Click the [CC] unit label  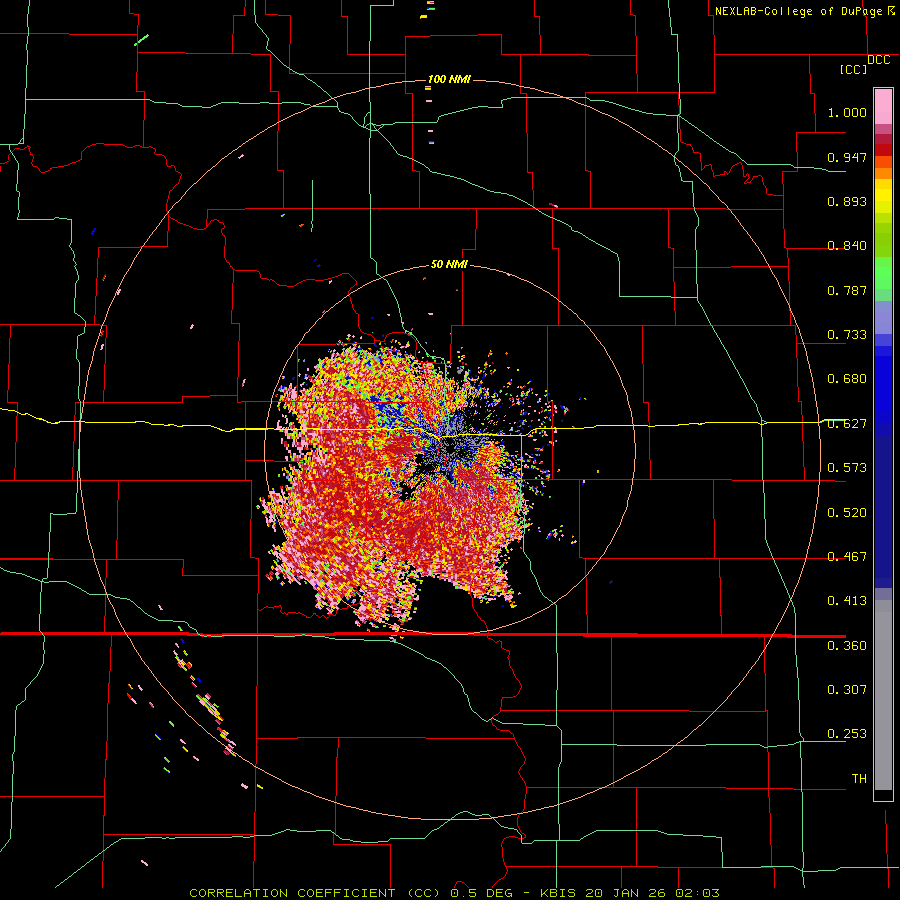pos(854,69)
